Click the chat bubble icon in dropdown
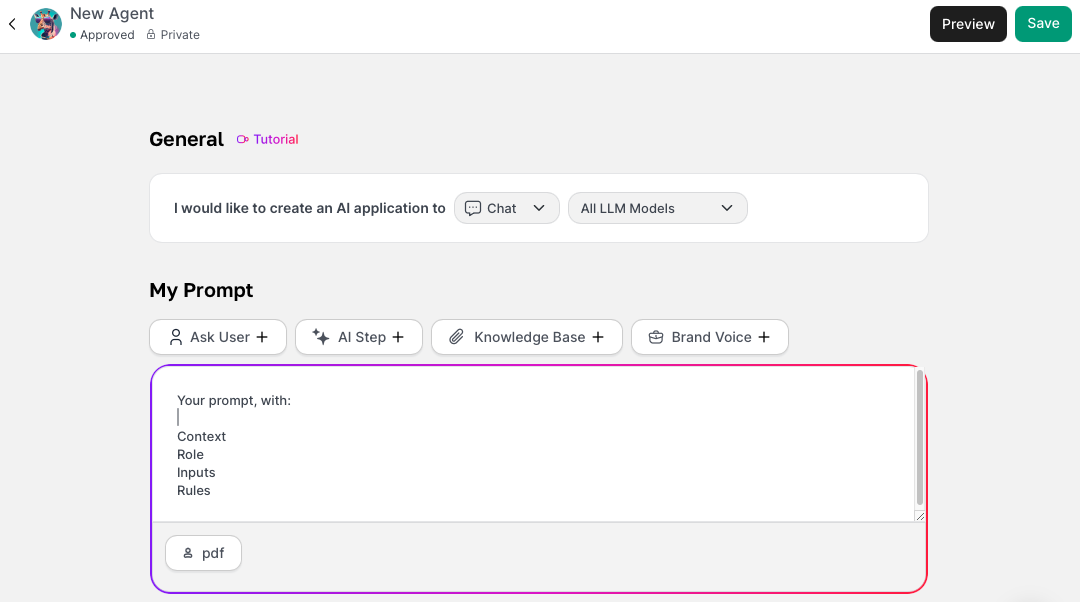Screen dimensions: 1080x602 [x=472, y=208]
